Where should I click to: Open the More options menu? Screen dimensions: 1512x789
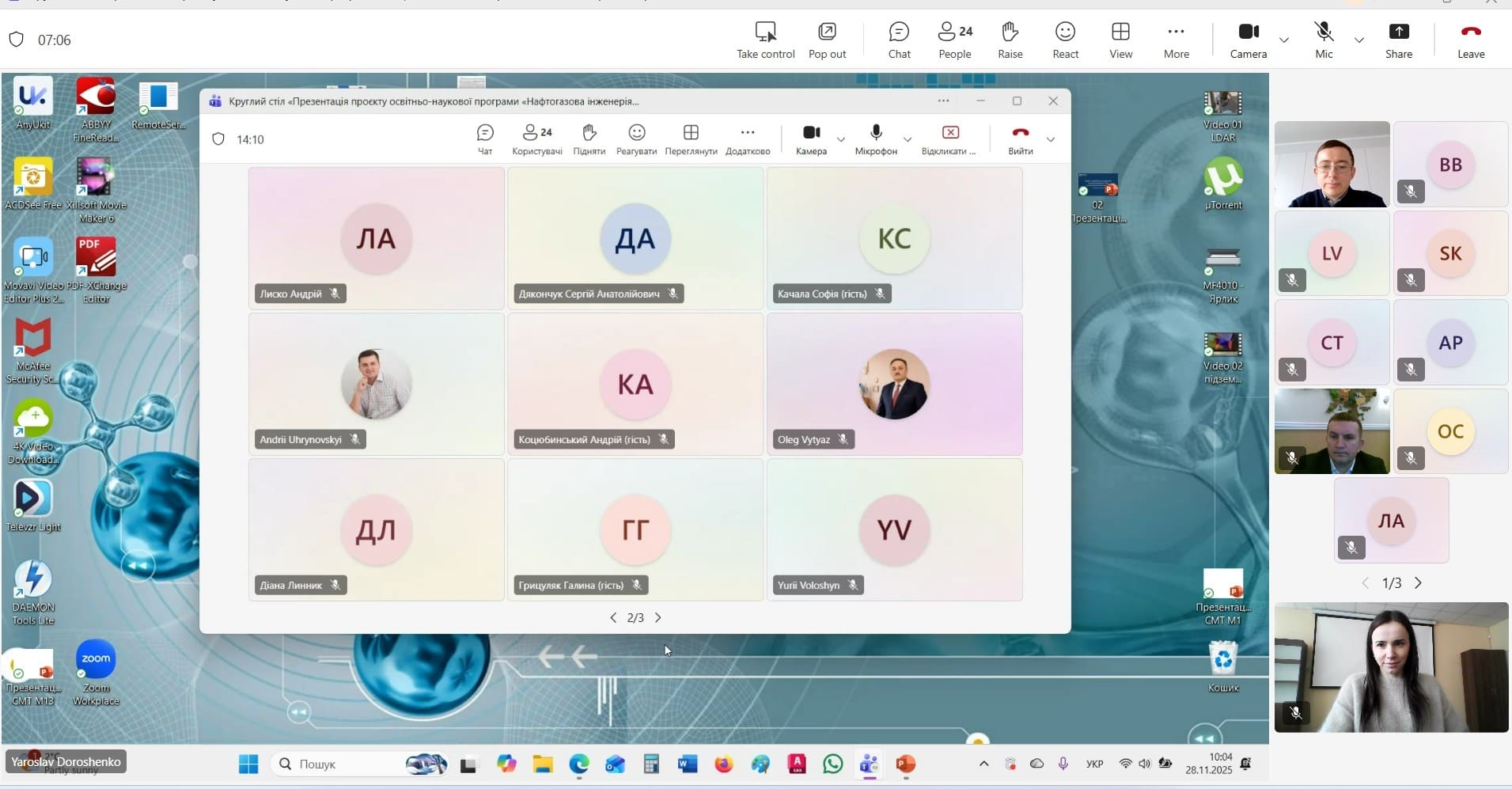coord(1176,40)
